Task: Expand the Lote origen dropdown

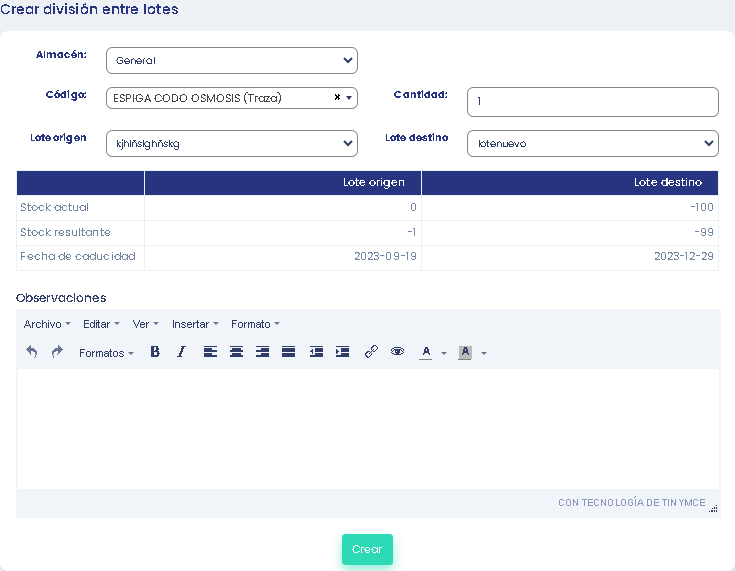Action: [232, 144]
